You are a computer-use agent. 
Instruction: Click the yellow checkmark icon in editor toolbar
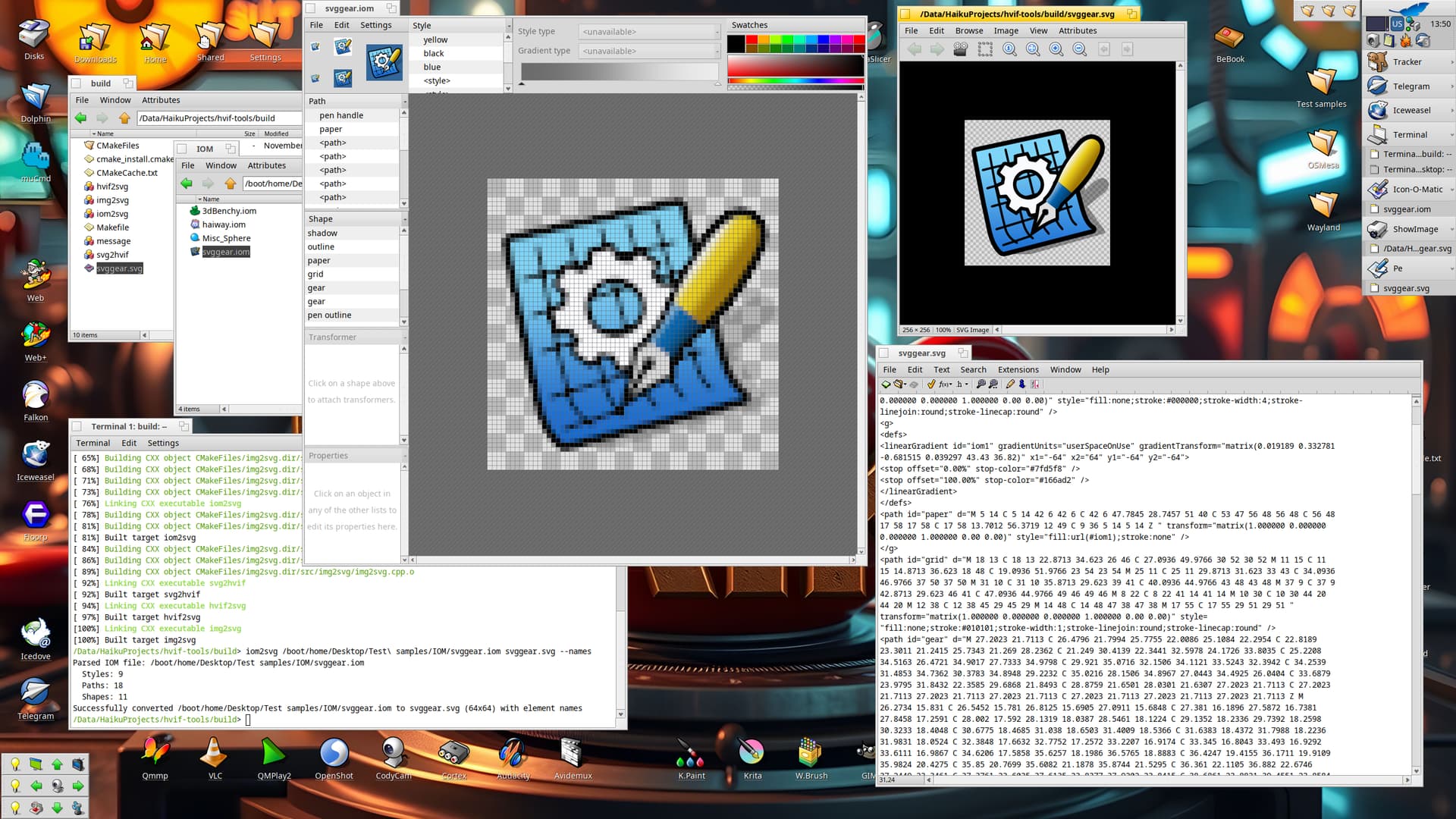coord(931,384)
